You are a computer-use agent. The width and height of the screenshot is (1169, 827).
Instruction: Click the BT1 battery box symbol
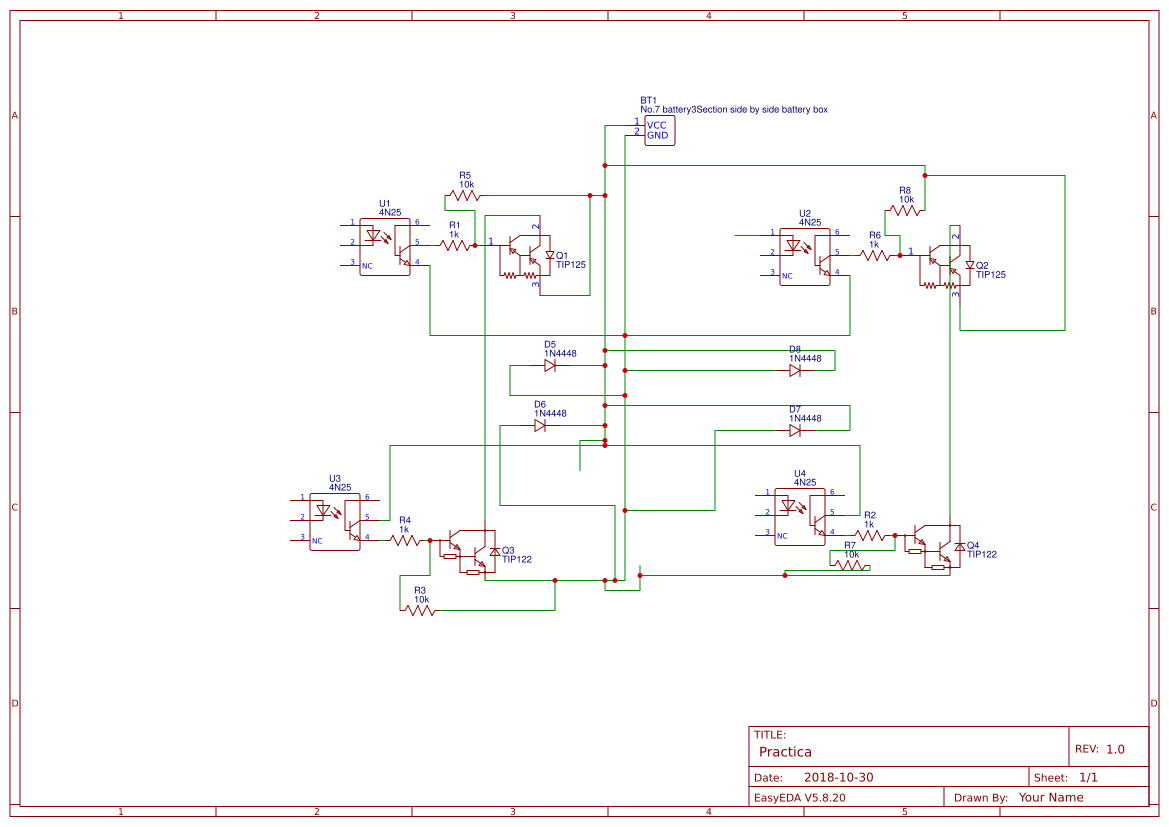(x=660, y=131)
